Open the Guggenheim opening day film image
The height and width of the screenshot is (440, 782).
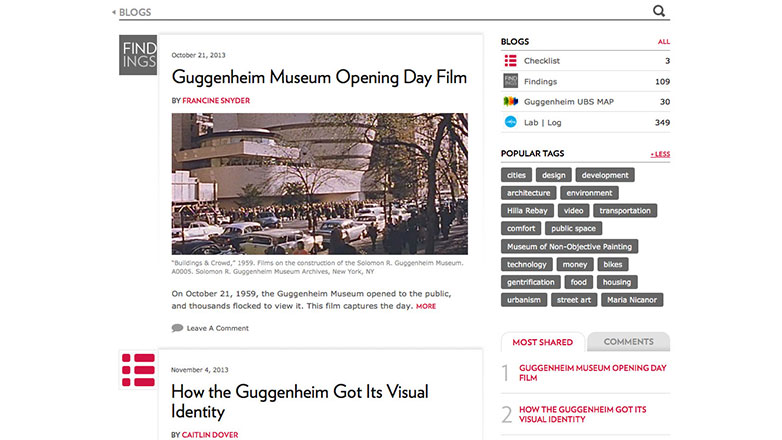click(x=320, y=184)
